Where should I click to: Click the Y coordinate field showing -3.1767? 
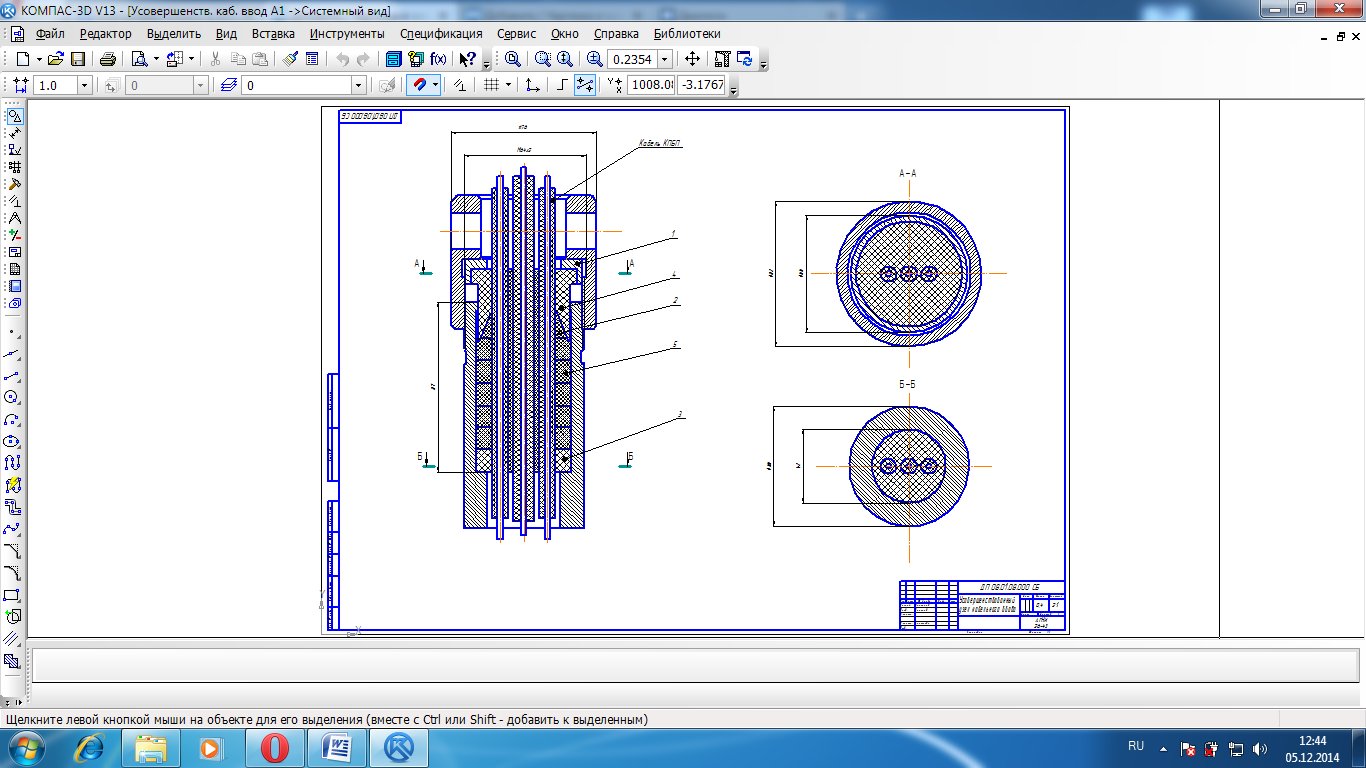702,85
